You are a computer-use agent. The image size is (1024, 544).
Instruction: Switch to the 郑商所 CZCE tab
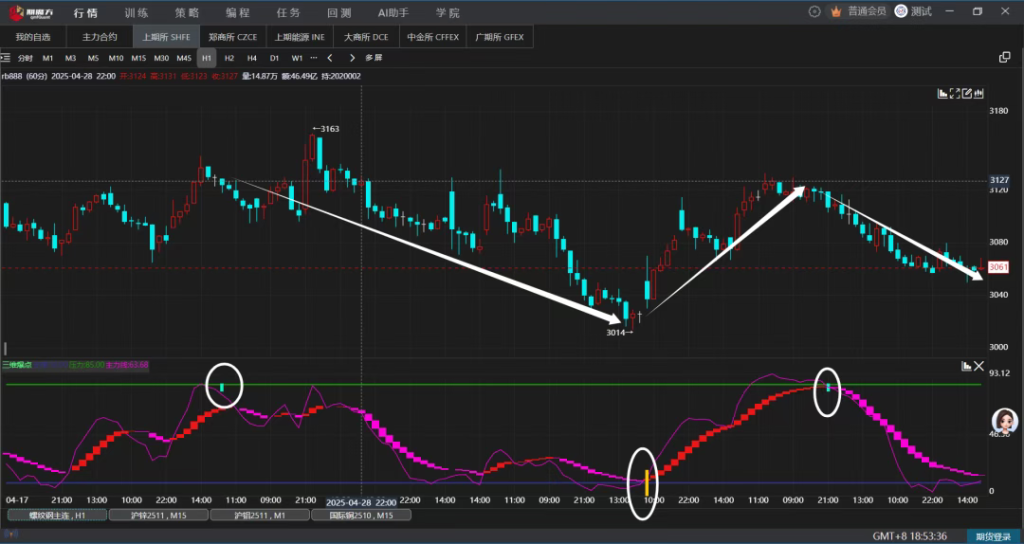click(x=232, y=37)
